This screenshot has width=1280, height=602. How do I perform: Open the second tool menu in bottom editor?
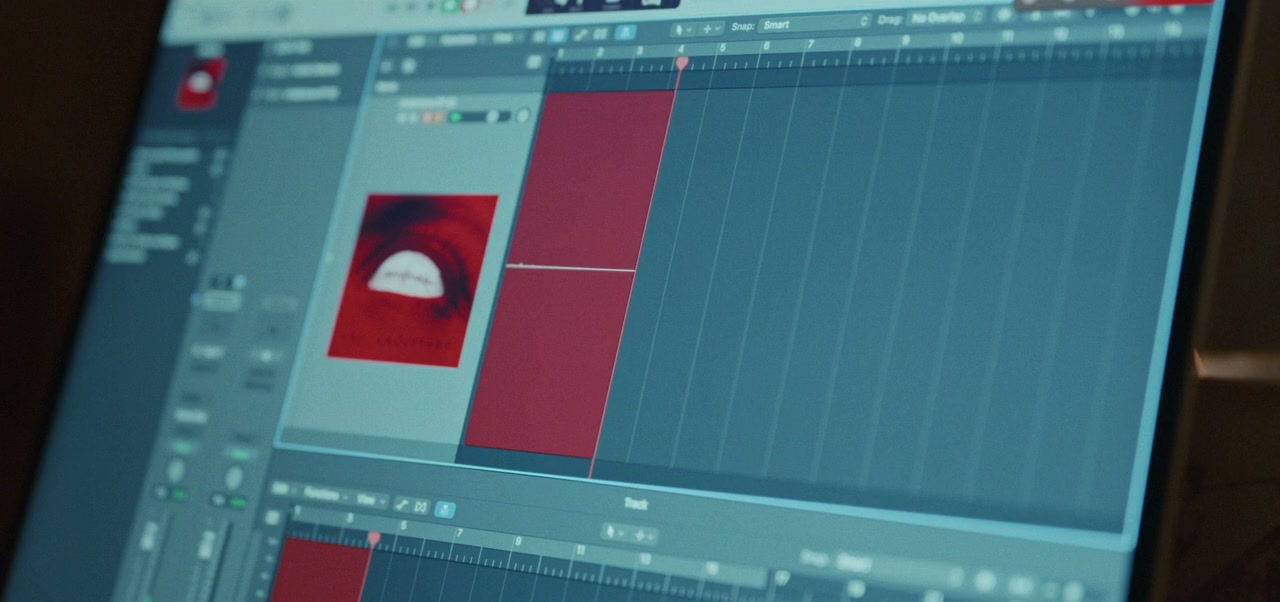point(643,536)
